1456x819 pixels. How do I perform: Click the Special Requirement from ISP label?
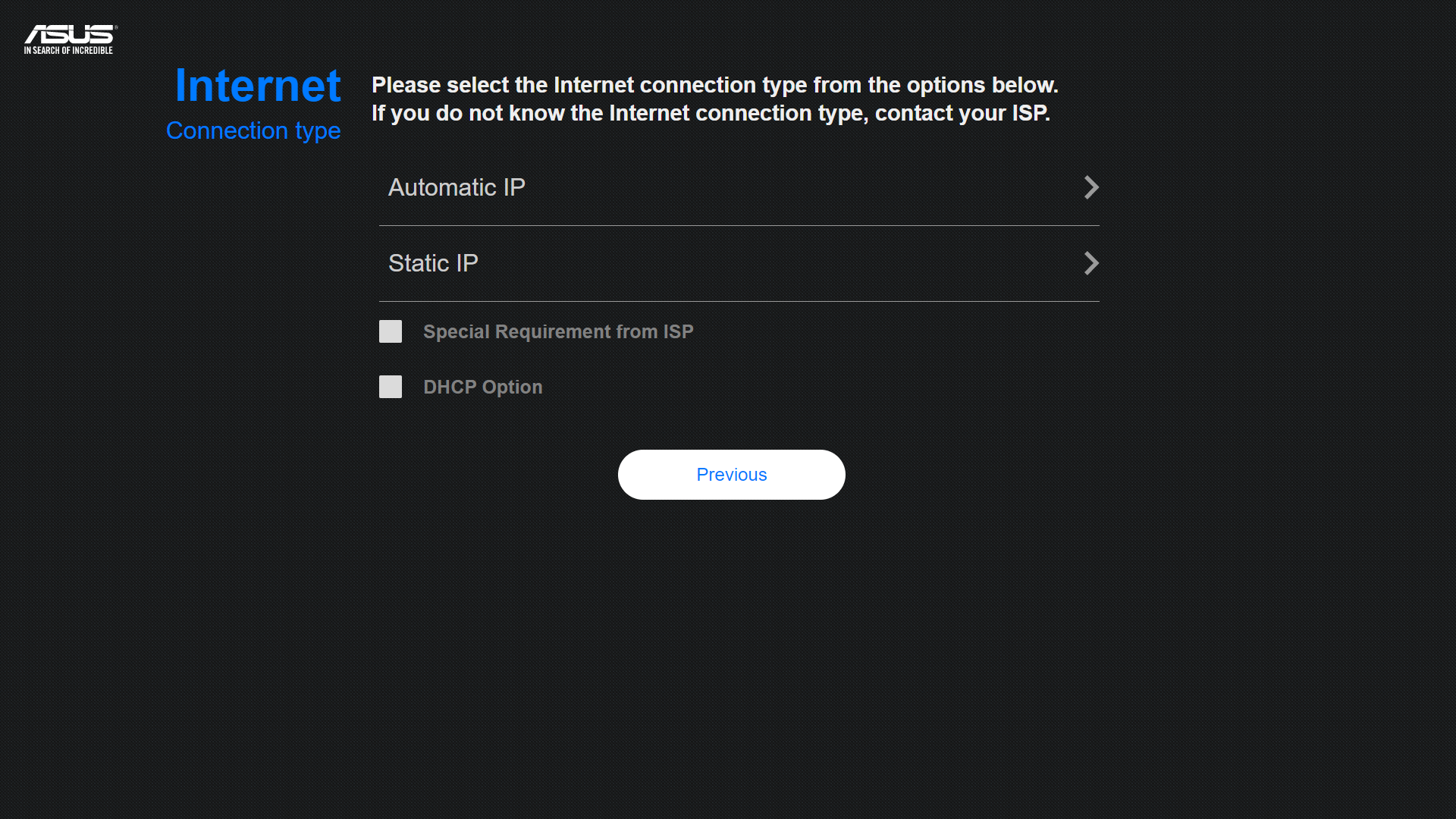point(557,331)
